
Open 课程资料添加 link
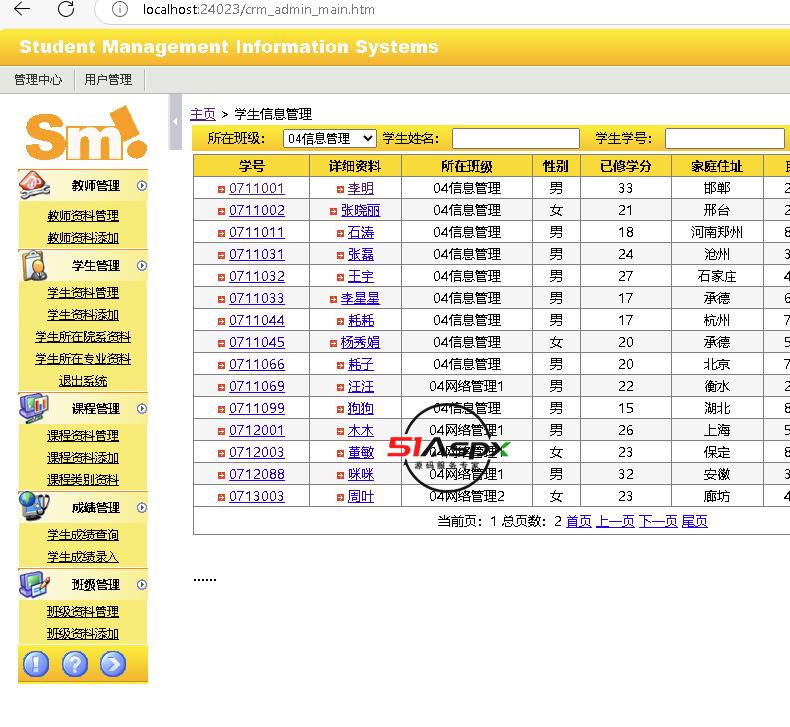click(83, 457)
